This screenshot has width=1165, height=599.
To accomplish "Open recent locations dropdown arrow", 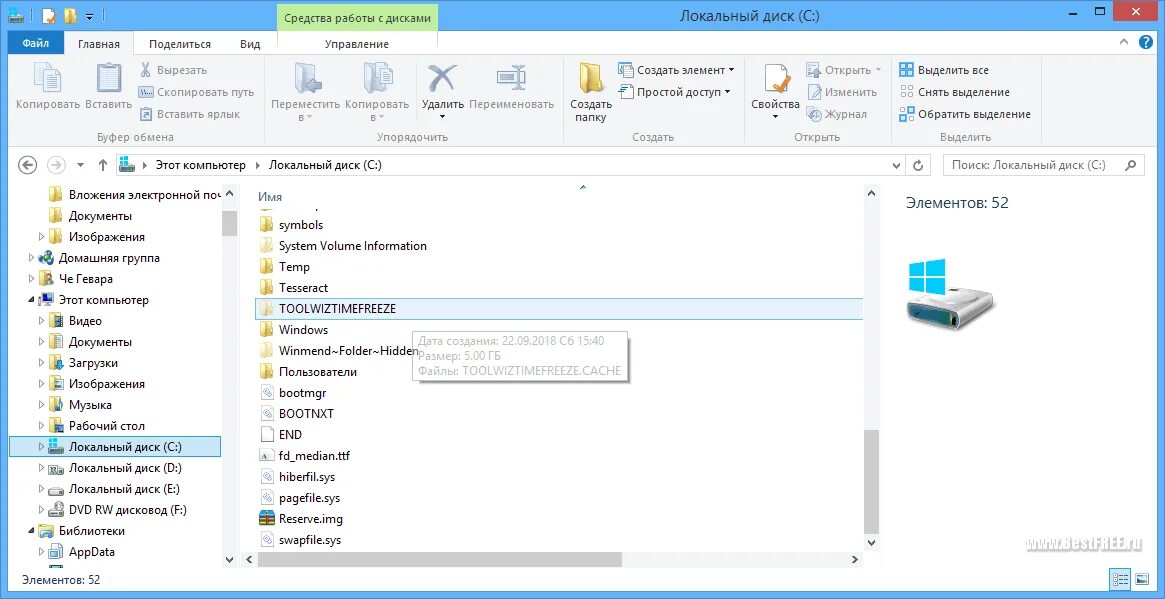I will click(80, 165).
